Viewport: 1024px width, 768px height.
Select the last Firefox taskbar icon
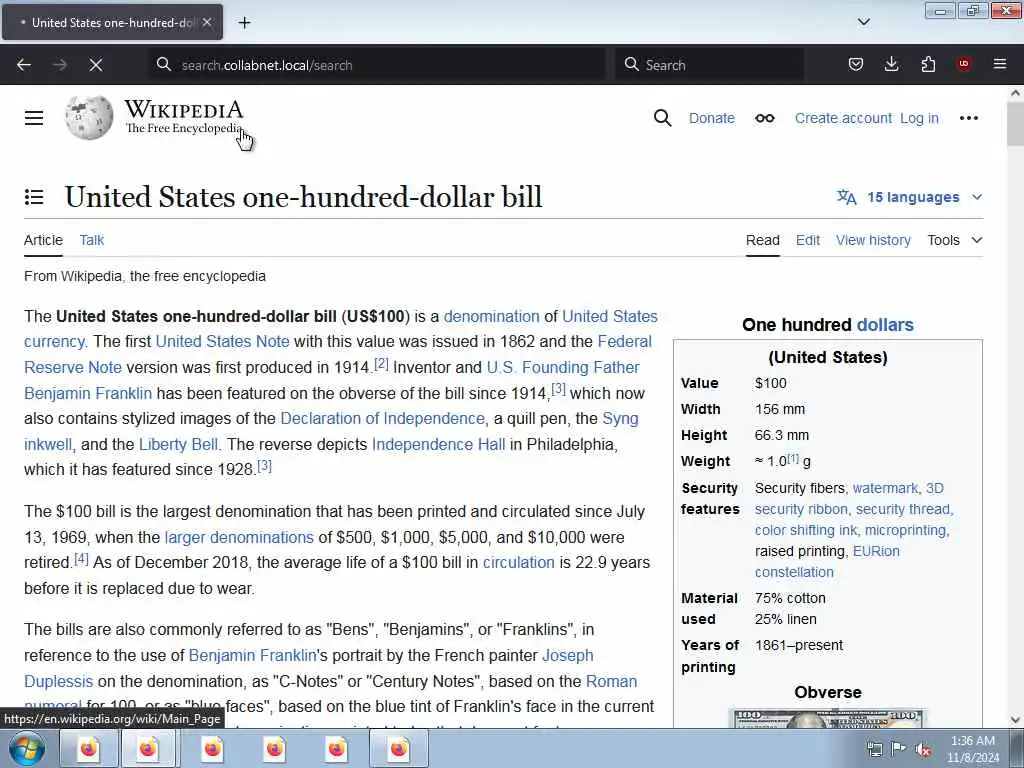[398, 748]
